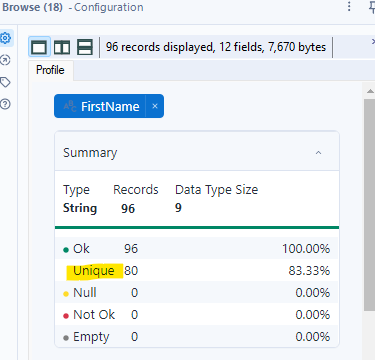Click the Browse (18) Configuration title
The image size is (375, 360).
tap(73, 7)
